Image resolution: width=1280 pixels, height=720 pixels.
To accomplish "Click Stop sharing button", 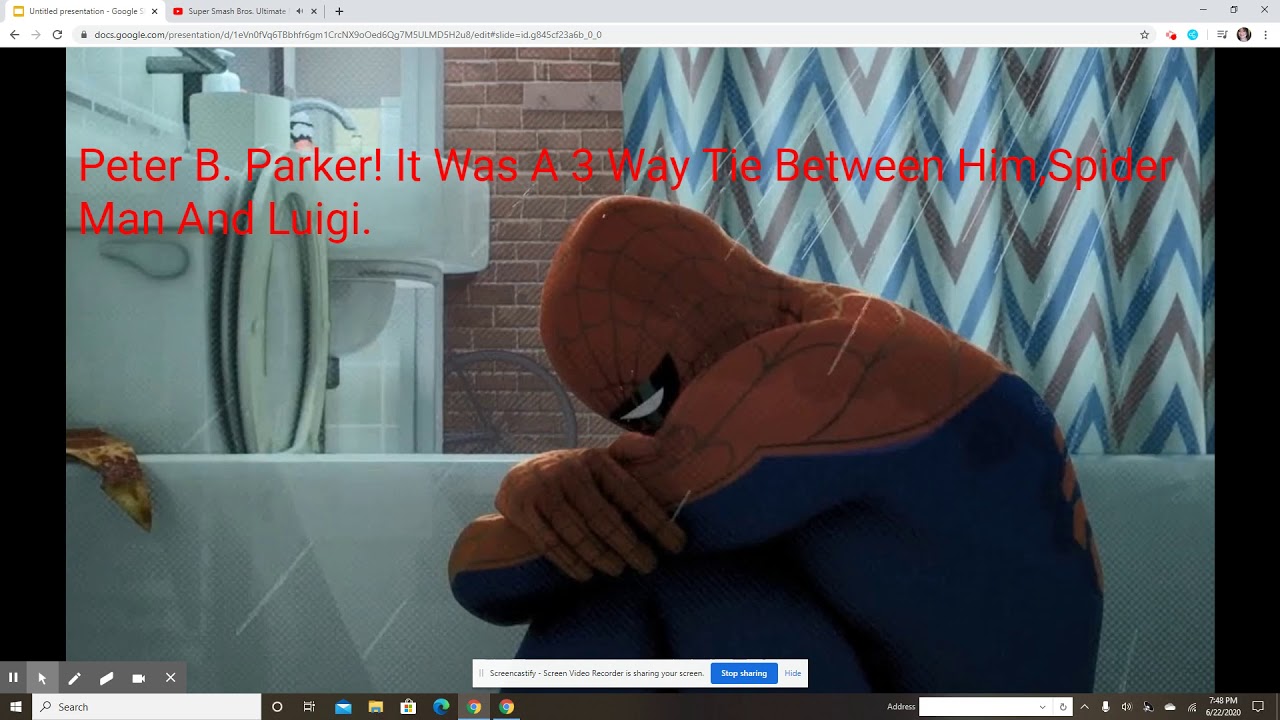I will pos(744,673).
